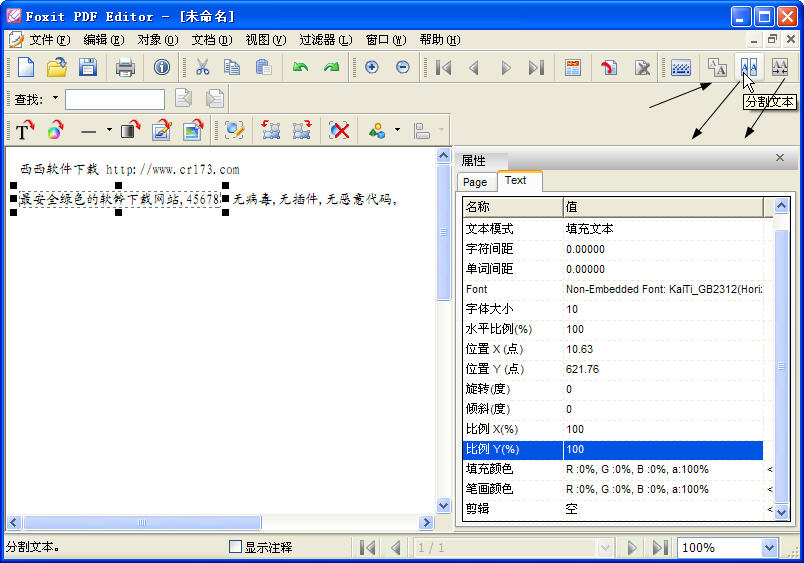Expand the 填充颜色 value arrow
This screenshot has height=563, width=804.
(770, 469)
